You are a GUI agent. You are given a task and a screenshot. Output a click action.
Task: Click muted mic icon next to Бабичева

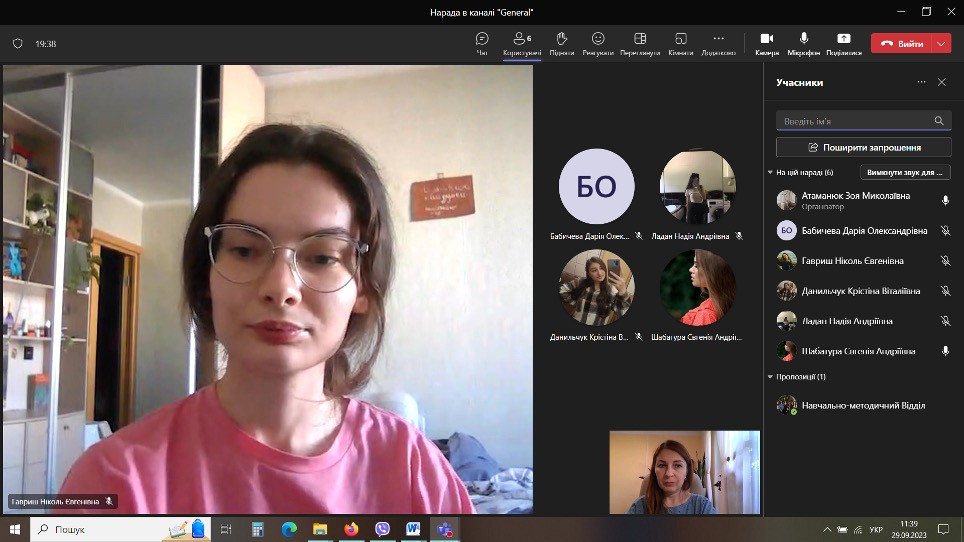tap(946, 230)
